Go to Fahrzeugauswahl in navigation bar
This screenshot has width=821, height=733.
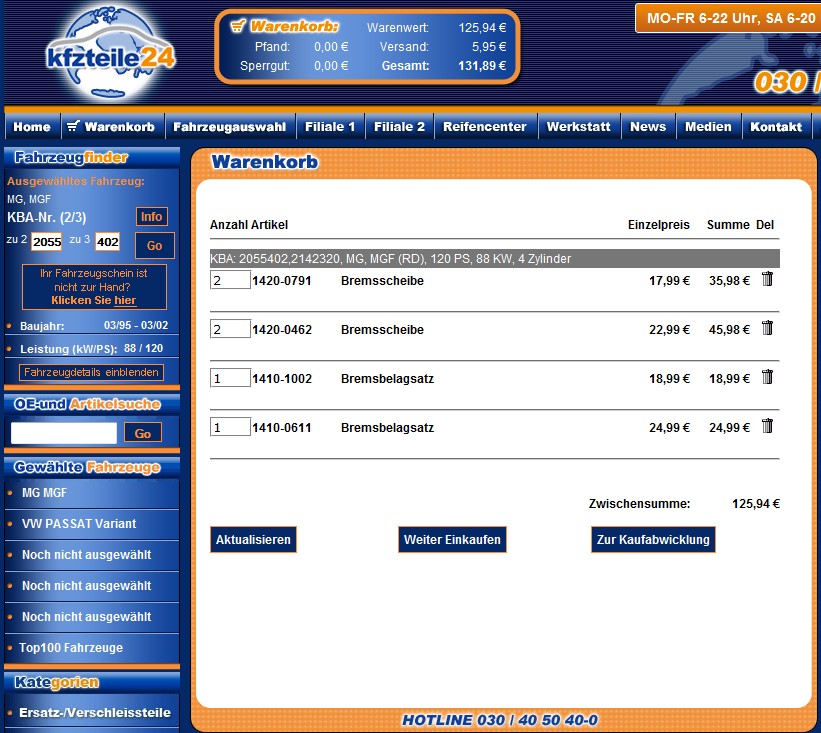(229, 127)
